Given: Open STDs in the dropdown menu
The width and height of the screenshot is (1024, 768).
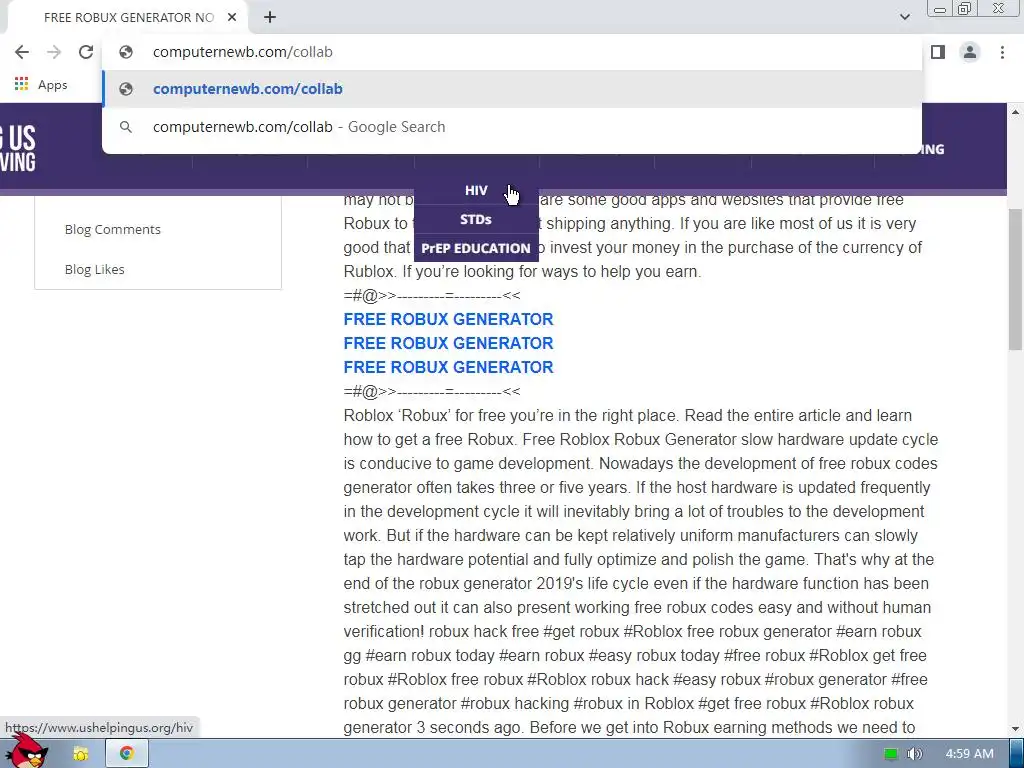Looking at the screenshot, I should pyautogui.click(x=476, y=219).
